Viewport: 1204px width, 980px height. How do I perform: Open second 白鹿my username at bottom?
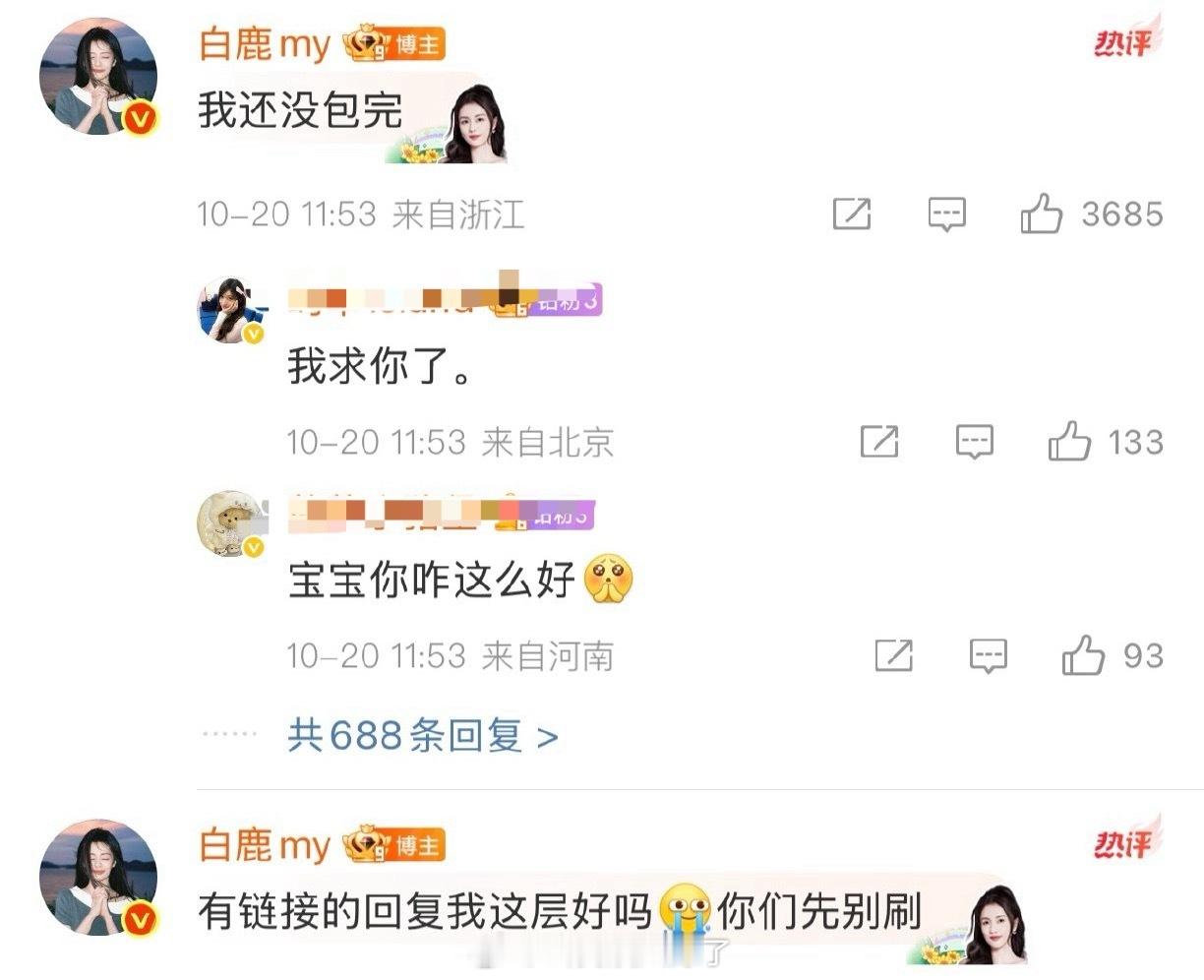click(x=265, y=845)
